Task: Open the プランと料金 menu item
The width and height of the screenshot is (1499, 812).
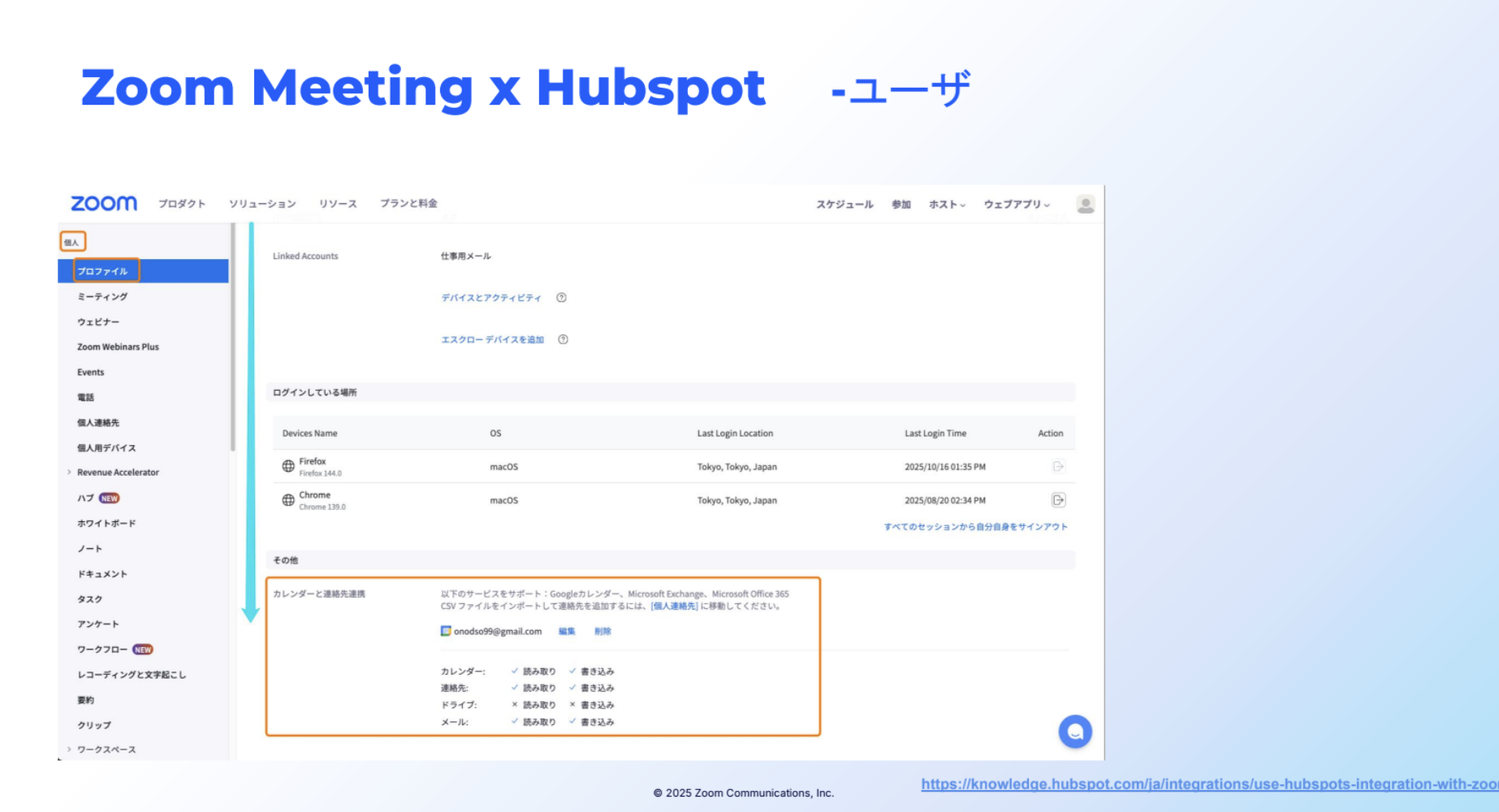Action: [408, 204]
